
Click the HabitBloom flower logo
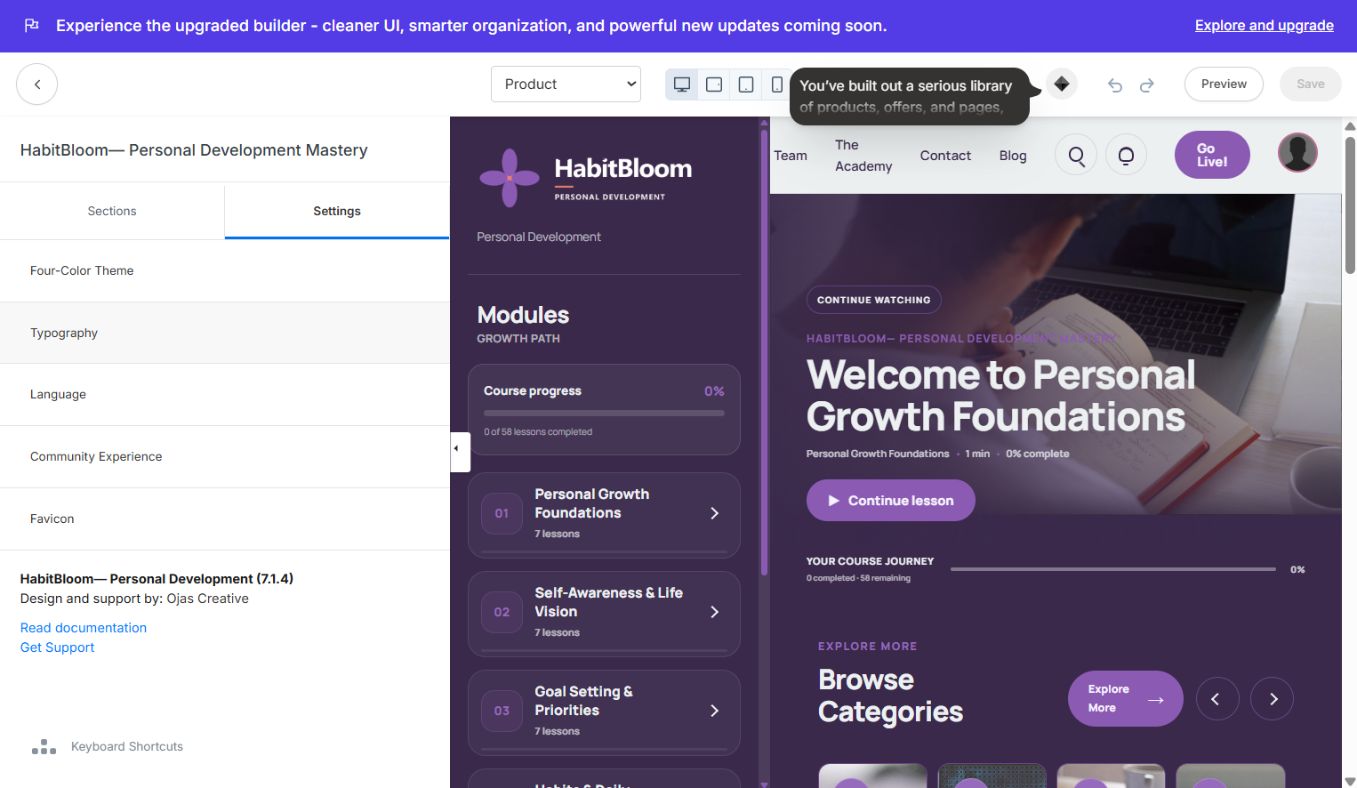(509, 178)
